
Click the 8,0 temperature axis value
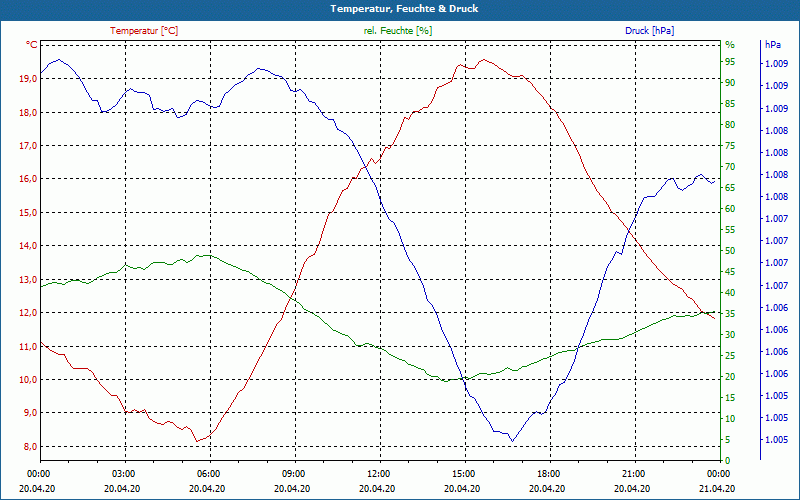coord(30,446)
